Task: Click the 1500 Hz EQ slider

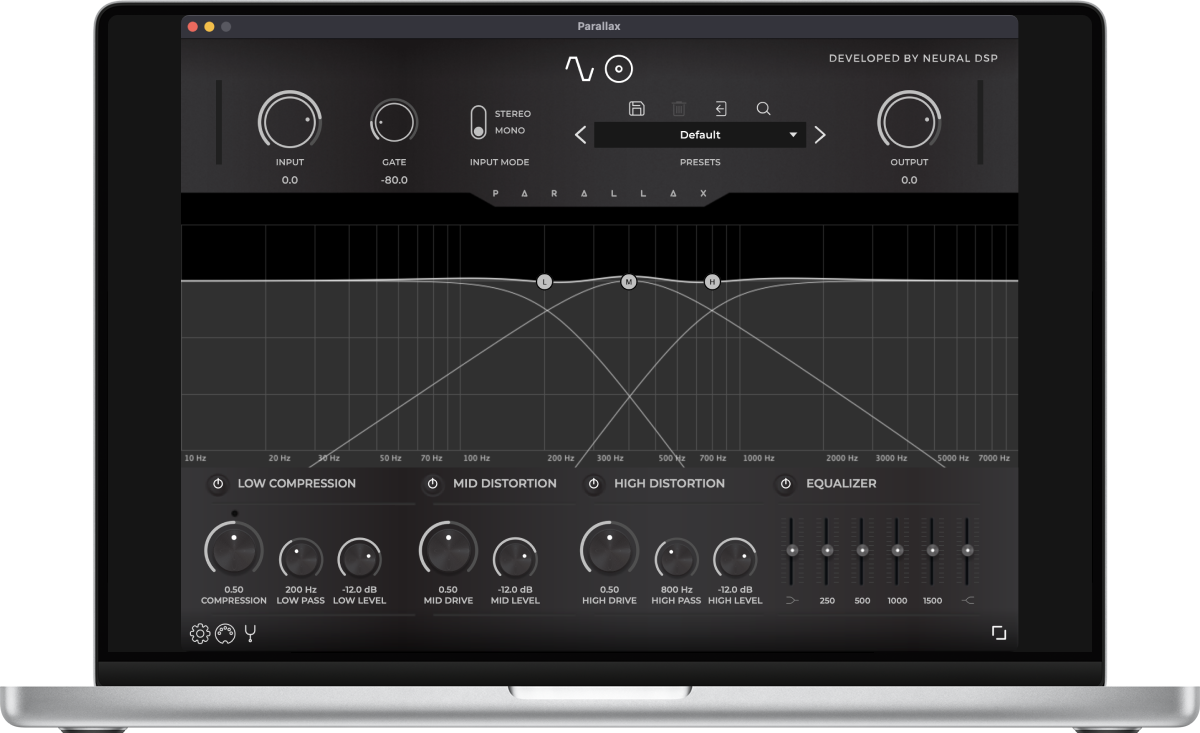Action: tap(932, 551)
